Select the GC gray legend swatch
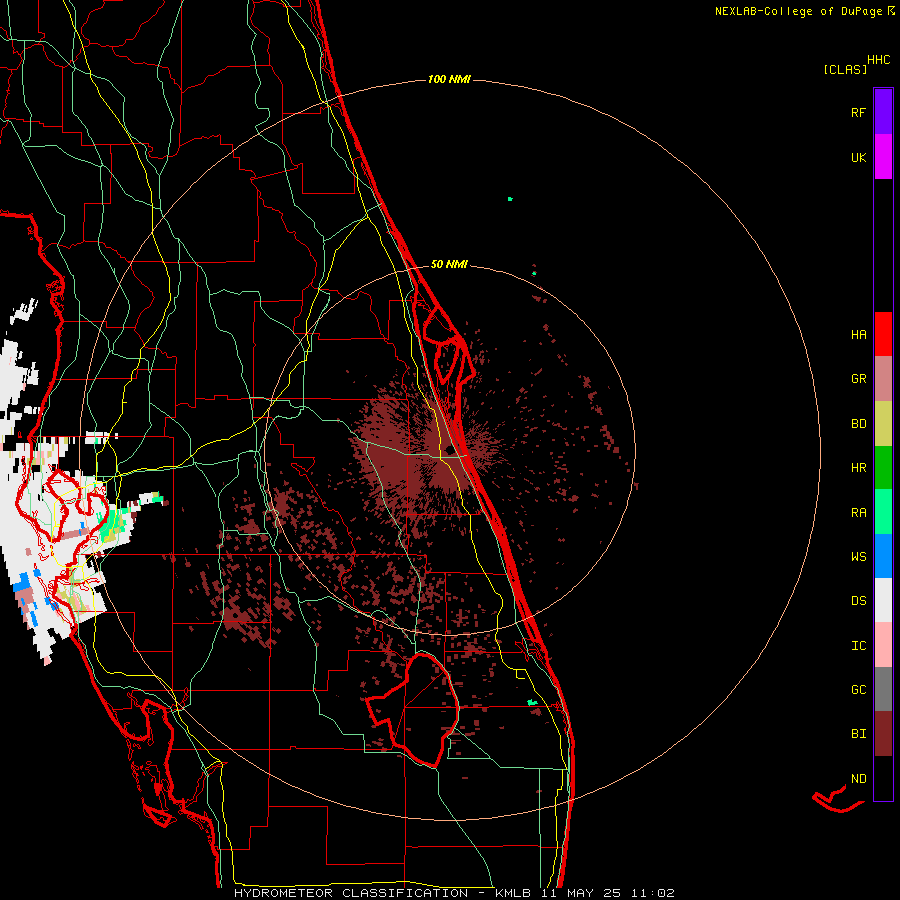The height and width of the screenshot is (900, 900). coord(883,689)
